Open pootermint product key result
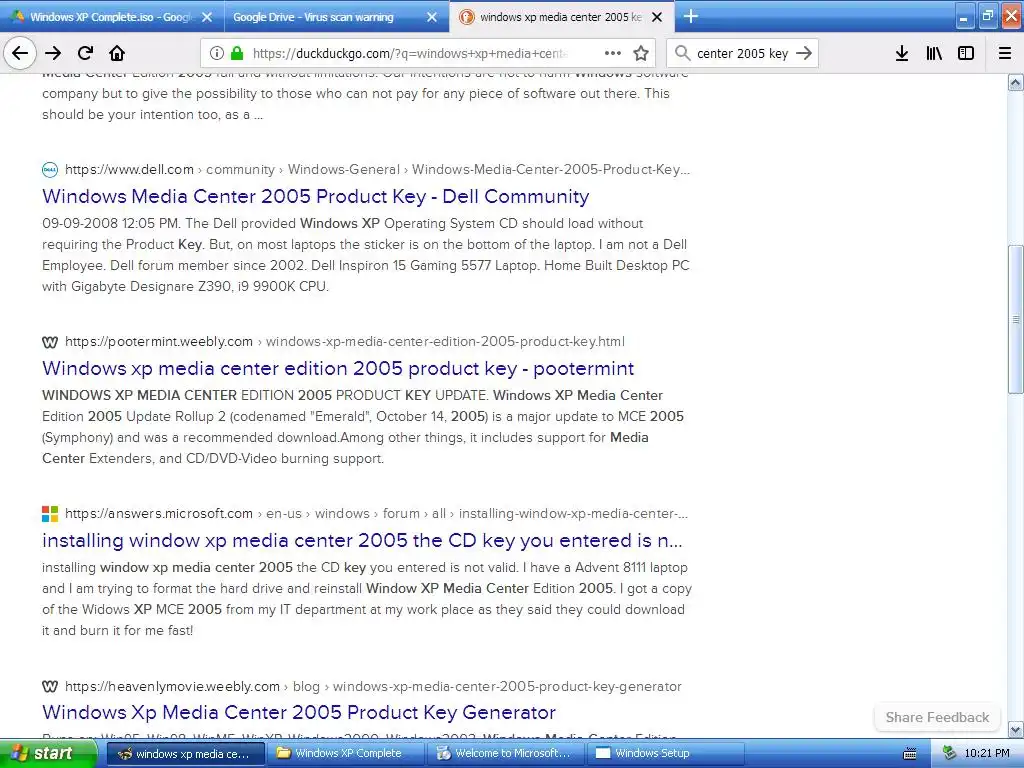This screenshot has width=1024, height=768. (338, 368)
